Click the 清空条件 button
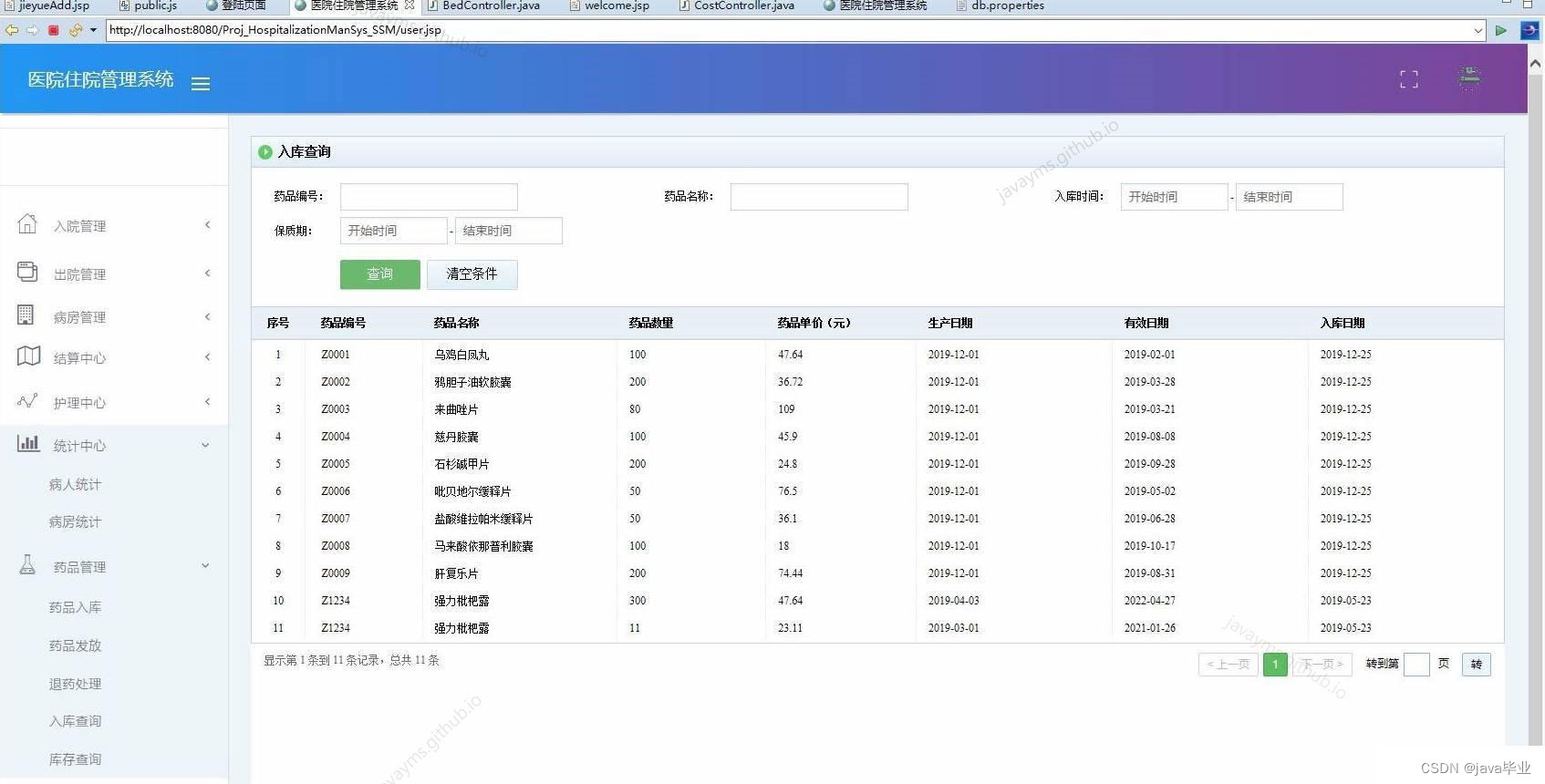Screen dimensions: 1545x784 [x=472, y=274]
